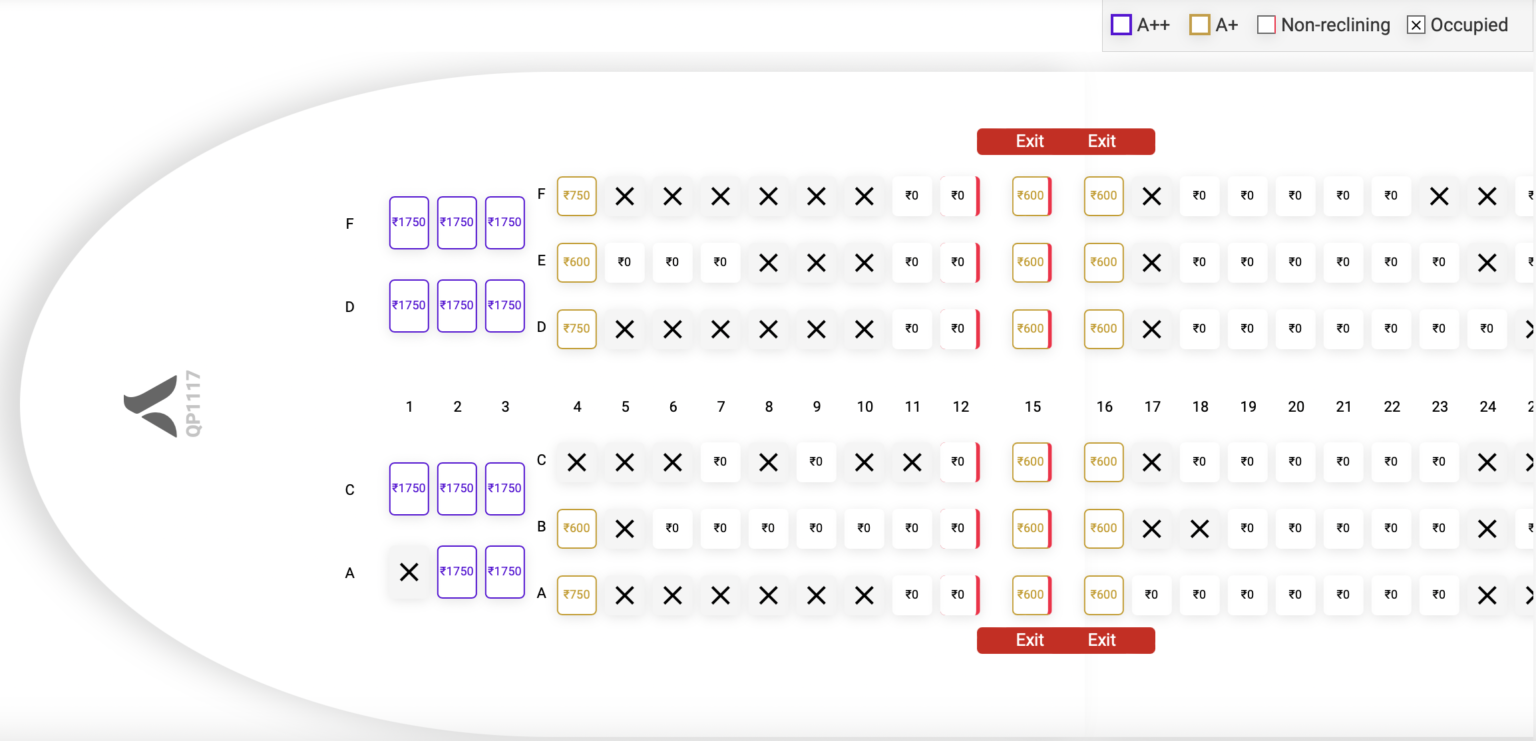The image size is (1536, 741).
Task: Click the occupied X icon at seat 18B
Action: [x=1199, y=528]
